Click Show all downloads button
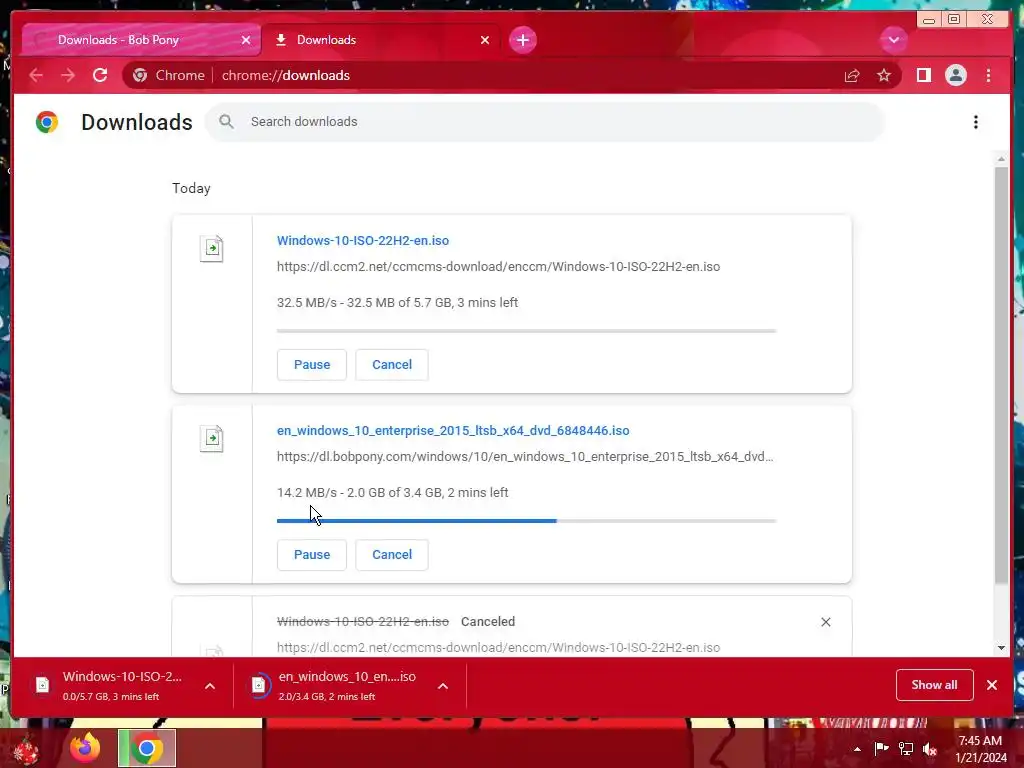This screenshot has height=768, width=1024. (935, 685)
